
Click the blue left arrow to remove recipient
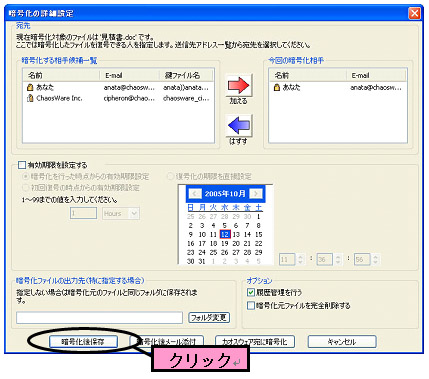pyautogui.click(x=239, y=126)
